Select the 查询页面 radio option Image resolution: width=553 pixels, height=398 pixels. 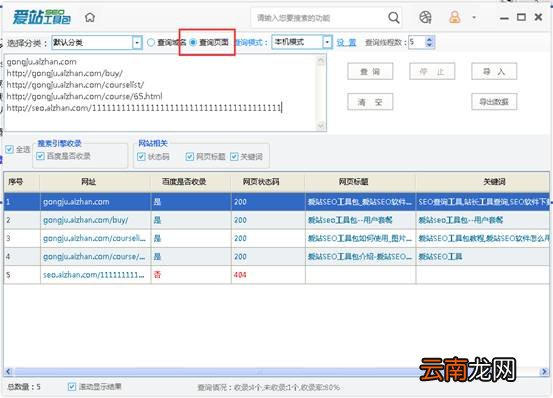(193, 43)
